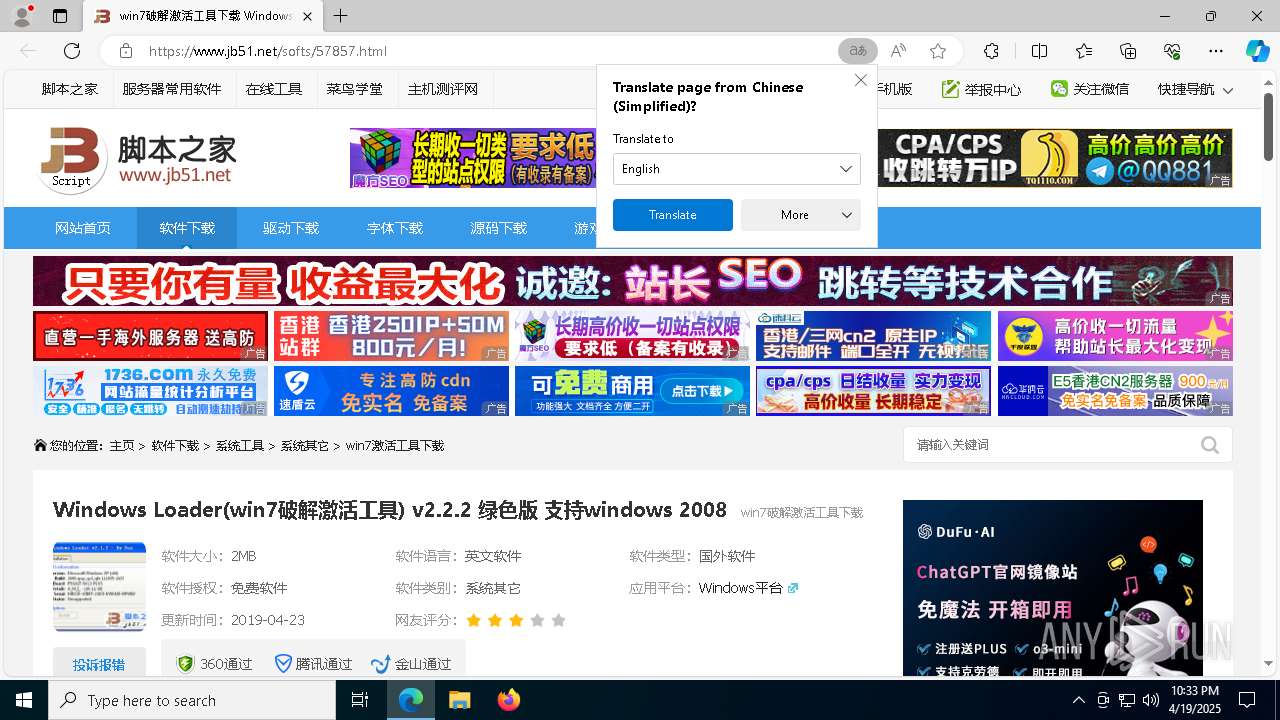
Task: Open the 网站首页 nav tab
Action: click(83, 228)
